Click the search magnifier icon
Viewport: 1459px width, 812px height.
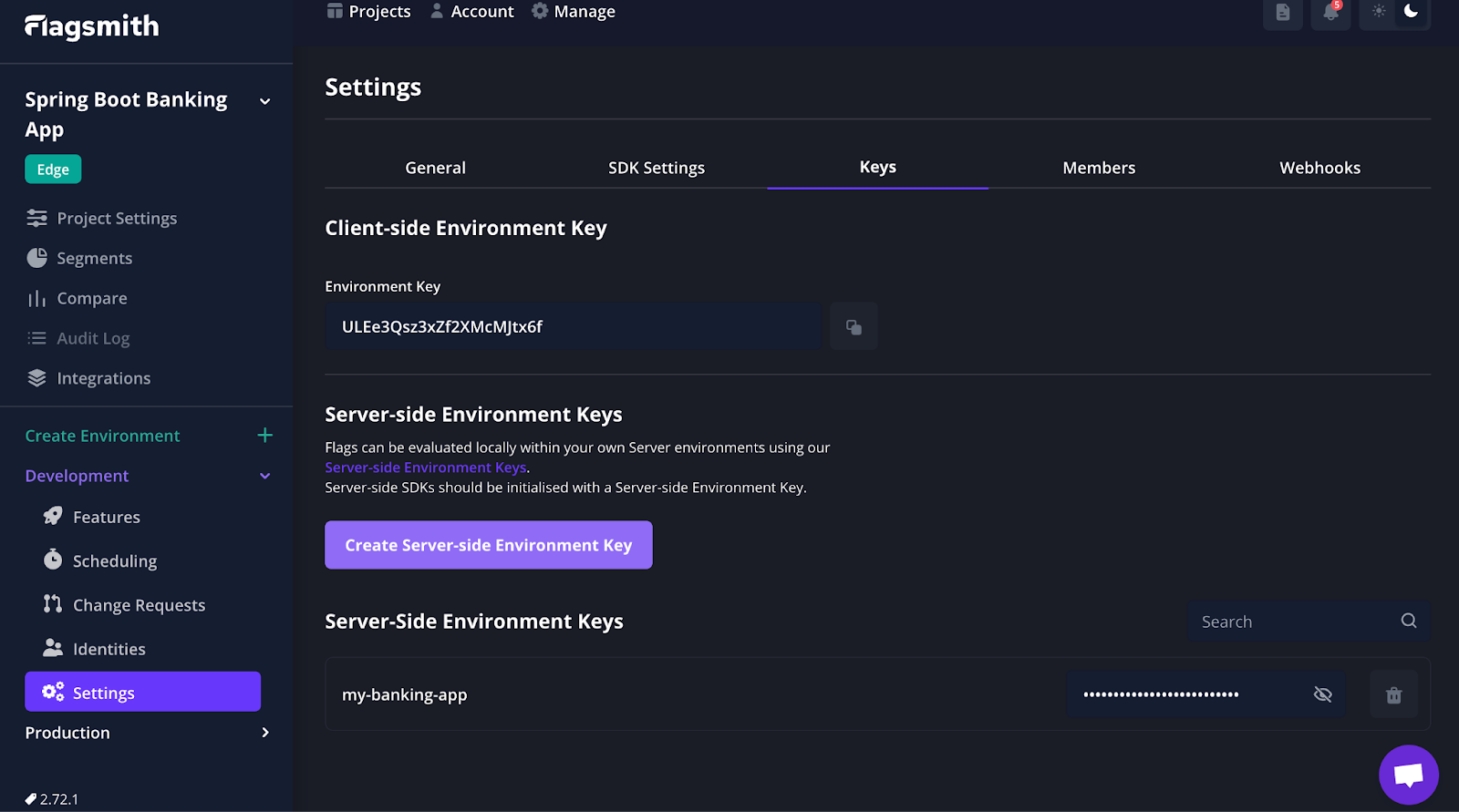click(1408, 622)
